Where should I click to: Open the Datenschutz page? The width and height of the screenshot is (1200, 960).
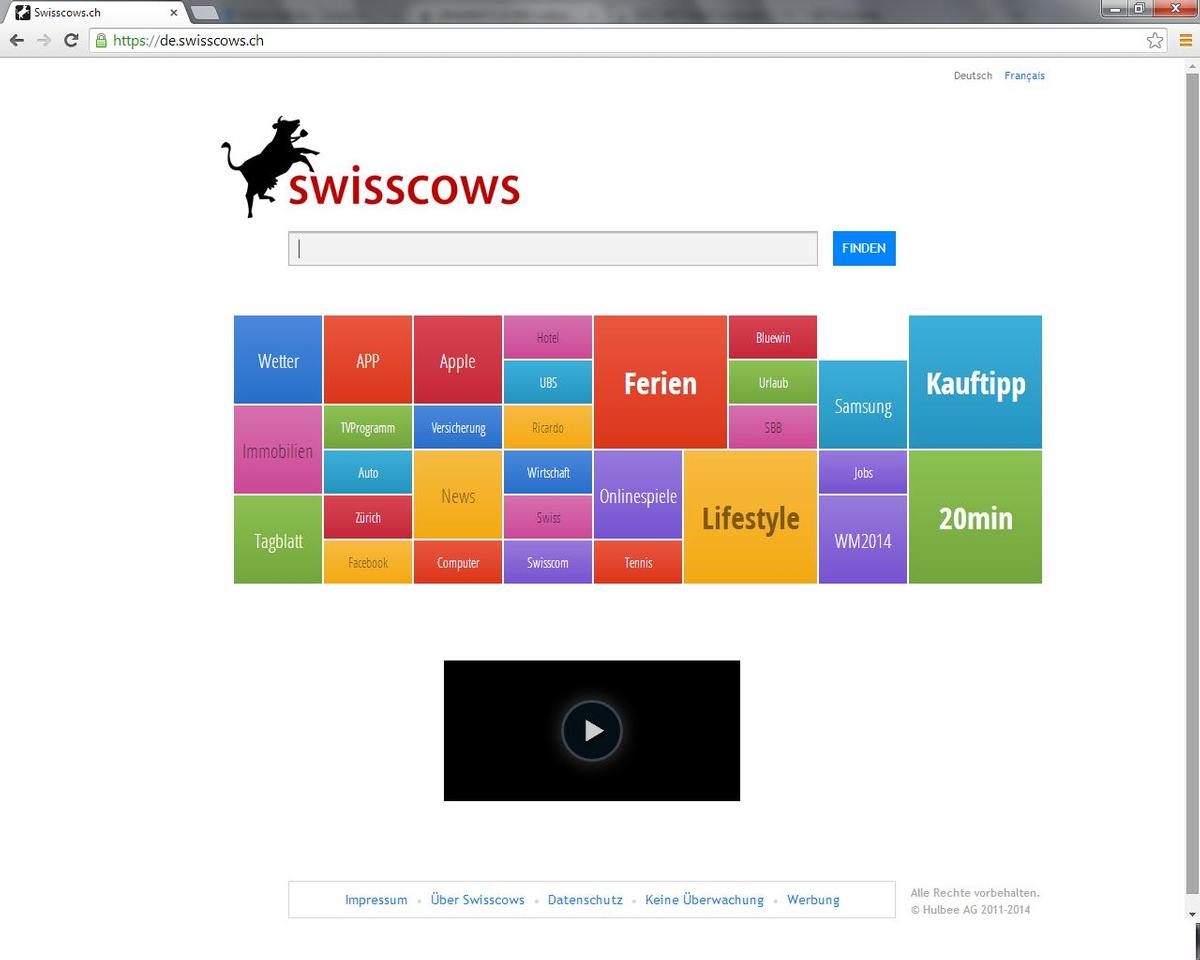[585, 899]
